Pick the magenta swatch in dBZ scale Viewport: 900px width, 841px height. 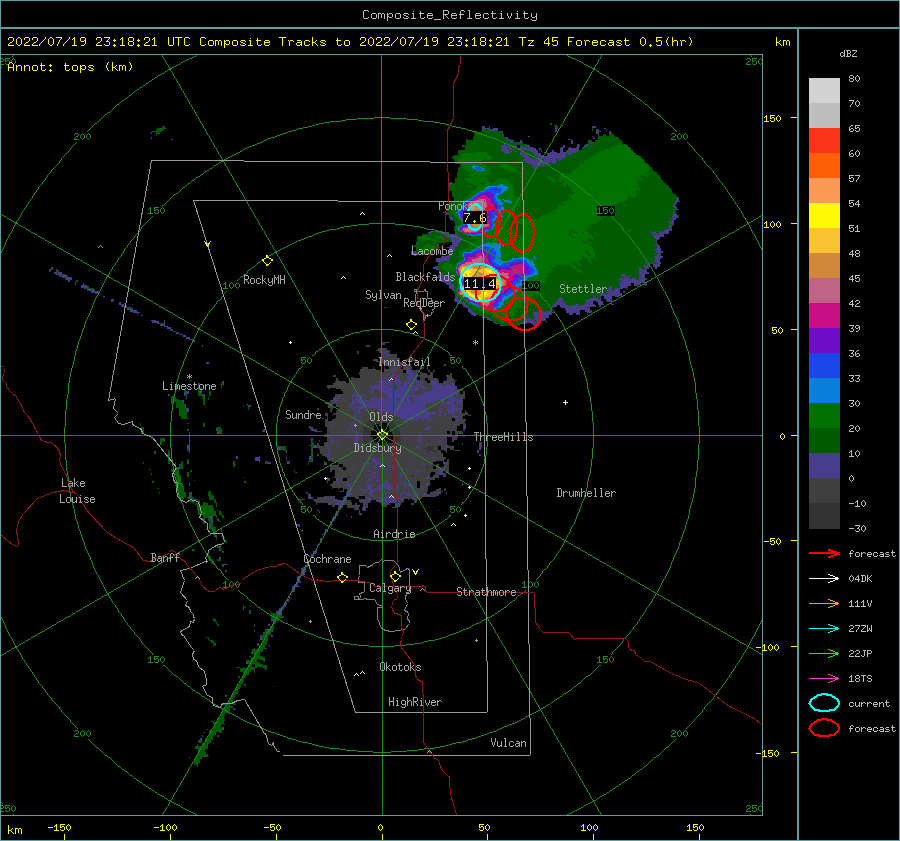coord(824,316)
